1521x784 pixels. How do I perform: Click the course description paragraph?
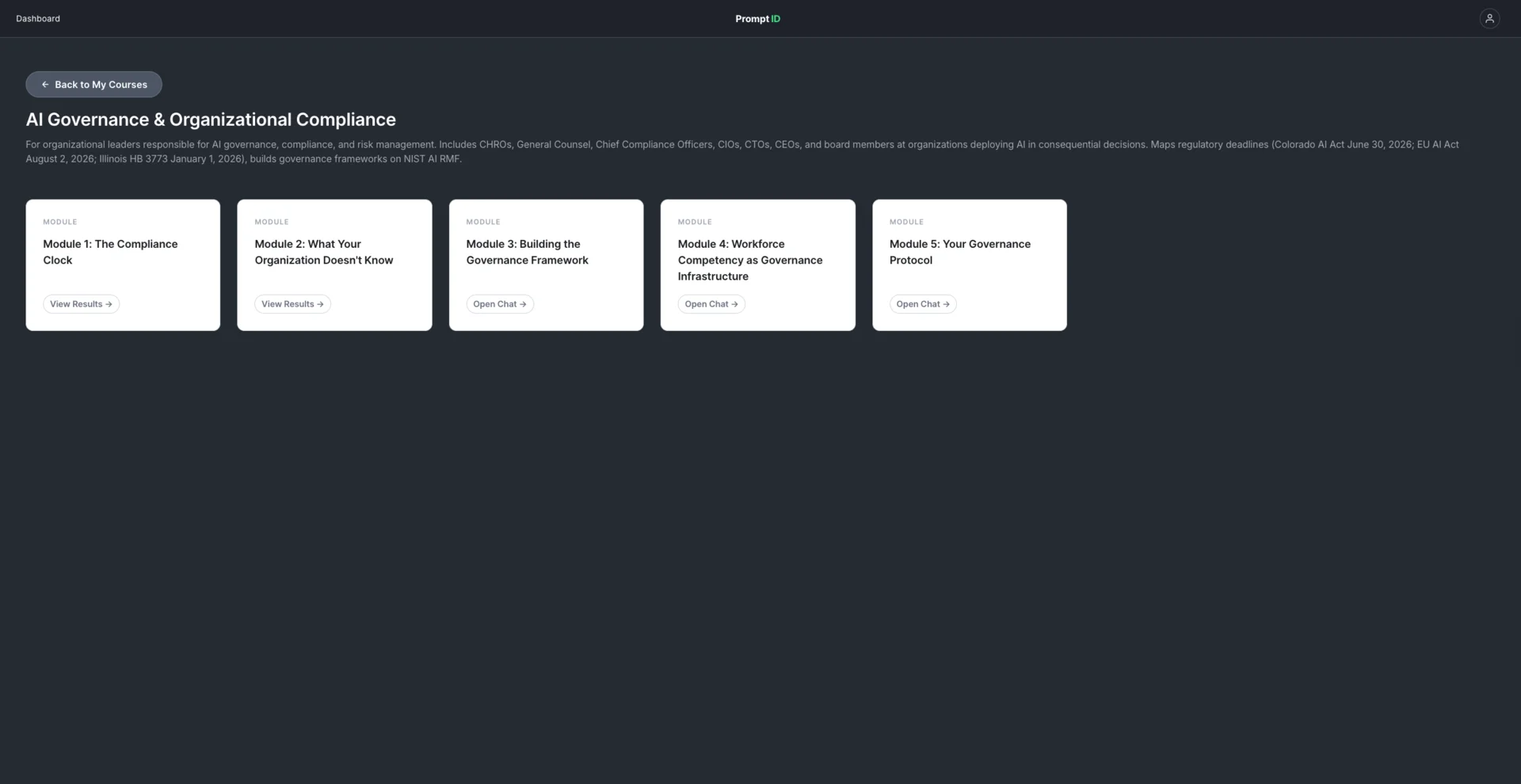742,151
